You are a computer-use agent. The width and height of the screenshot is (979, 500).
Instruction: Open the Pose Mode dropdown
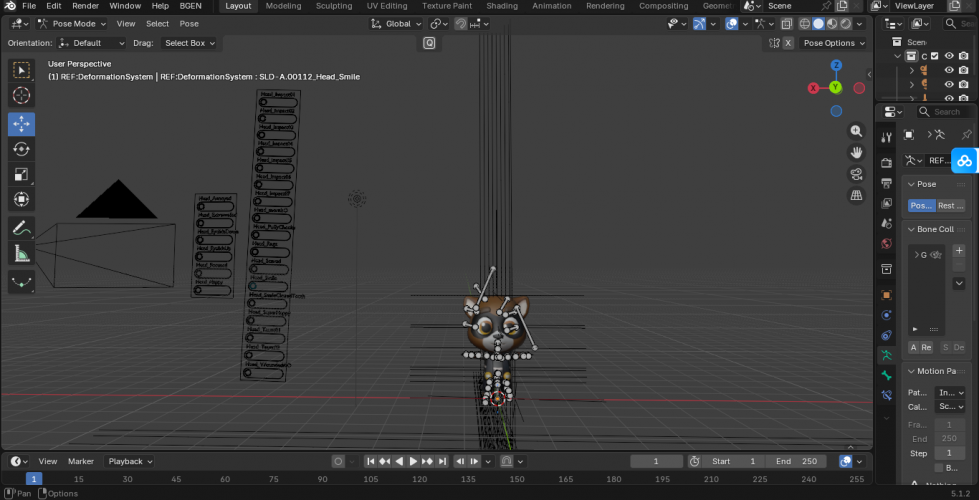[x=71, y=24]
